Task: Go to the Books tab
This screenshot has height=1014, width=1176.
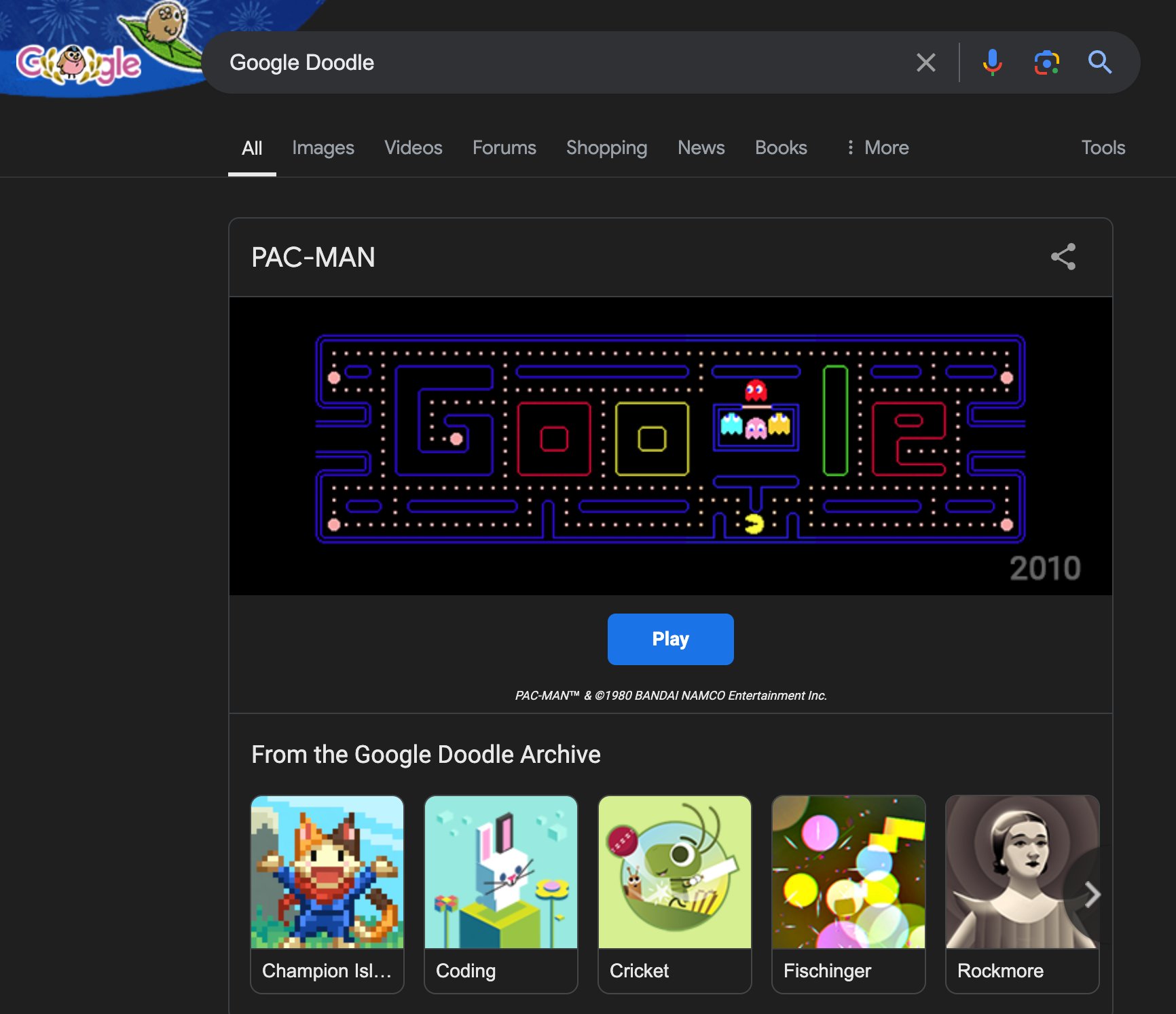Action: tap(781, 148)
